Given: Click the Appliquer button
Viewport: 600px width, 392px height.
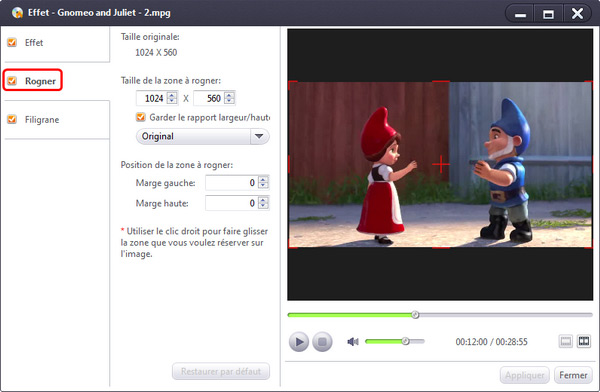Looking at the screenshot, I should pos(525,375).
